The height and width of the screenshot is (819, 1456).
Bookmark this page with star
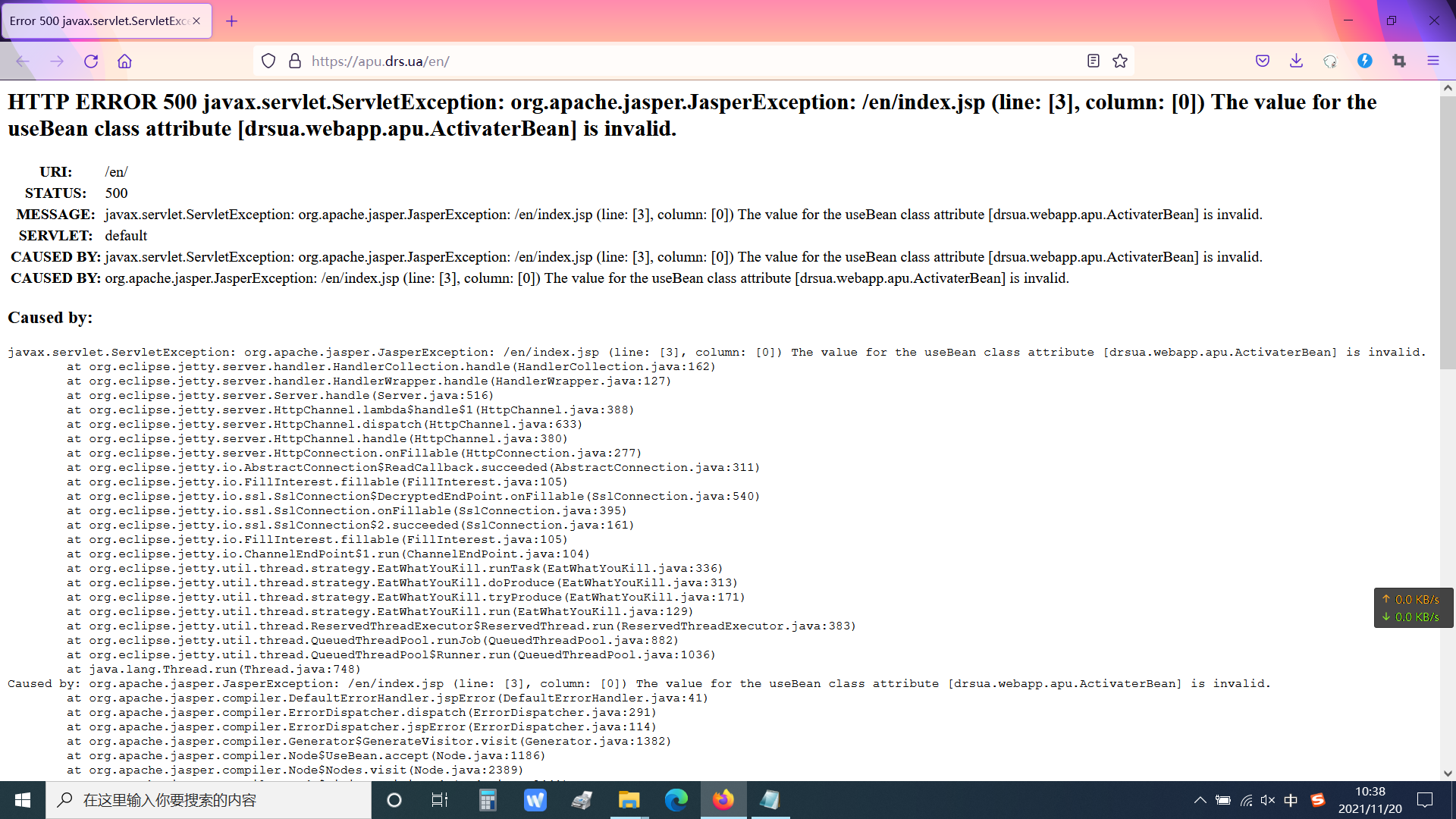pyautogui.click(x=1120, y=61)
